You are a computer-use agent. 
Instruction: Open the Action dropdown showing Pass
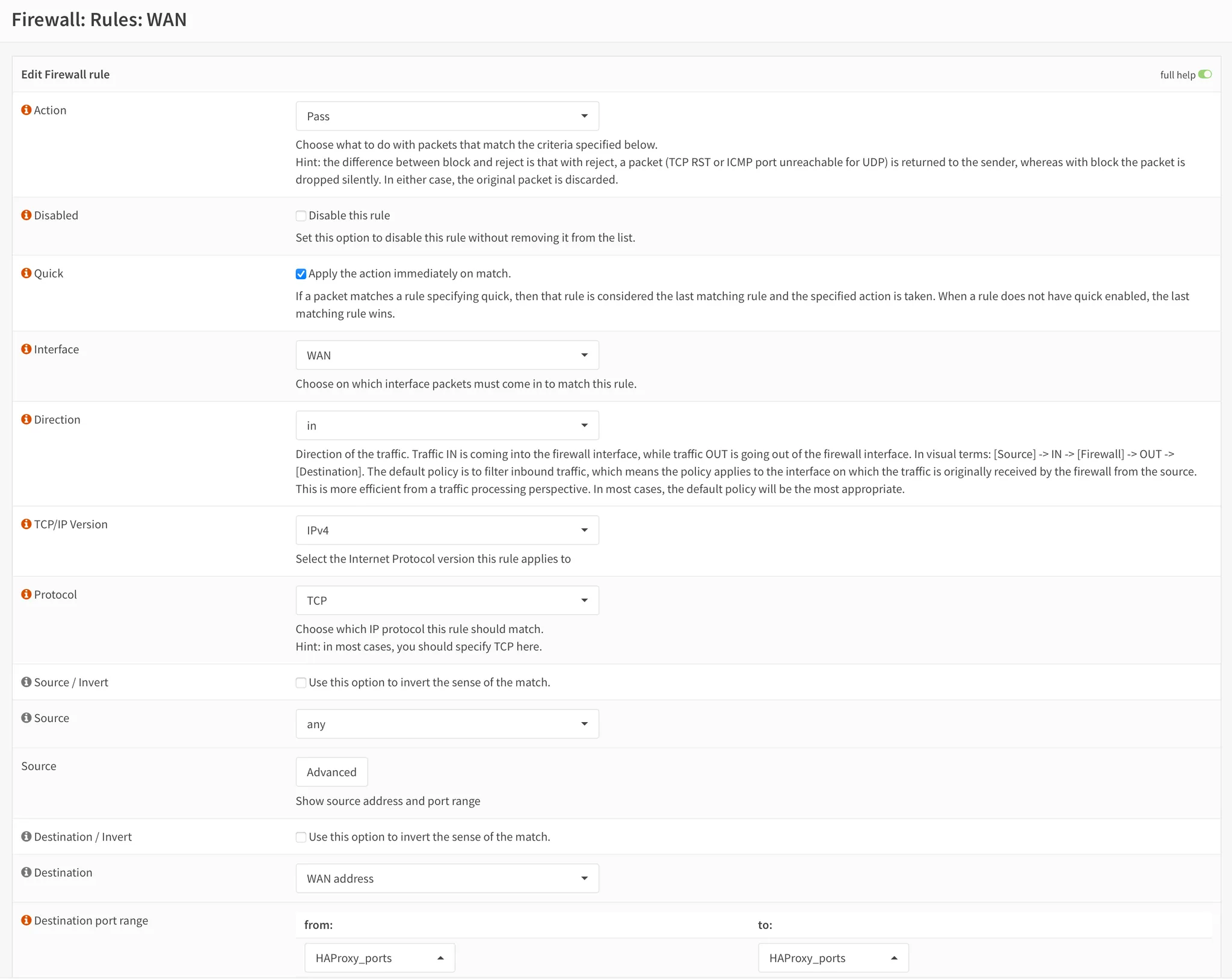pos(447,116)
